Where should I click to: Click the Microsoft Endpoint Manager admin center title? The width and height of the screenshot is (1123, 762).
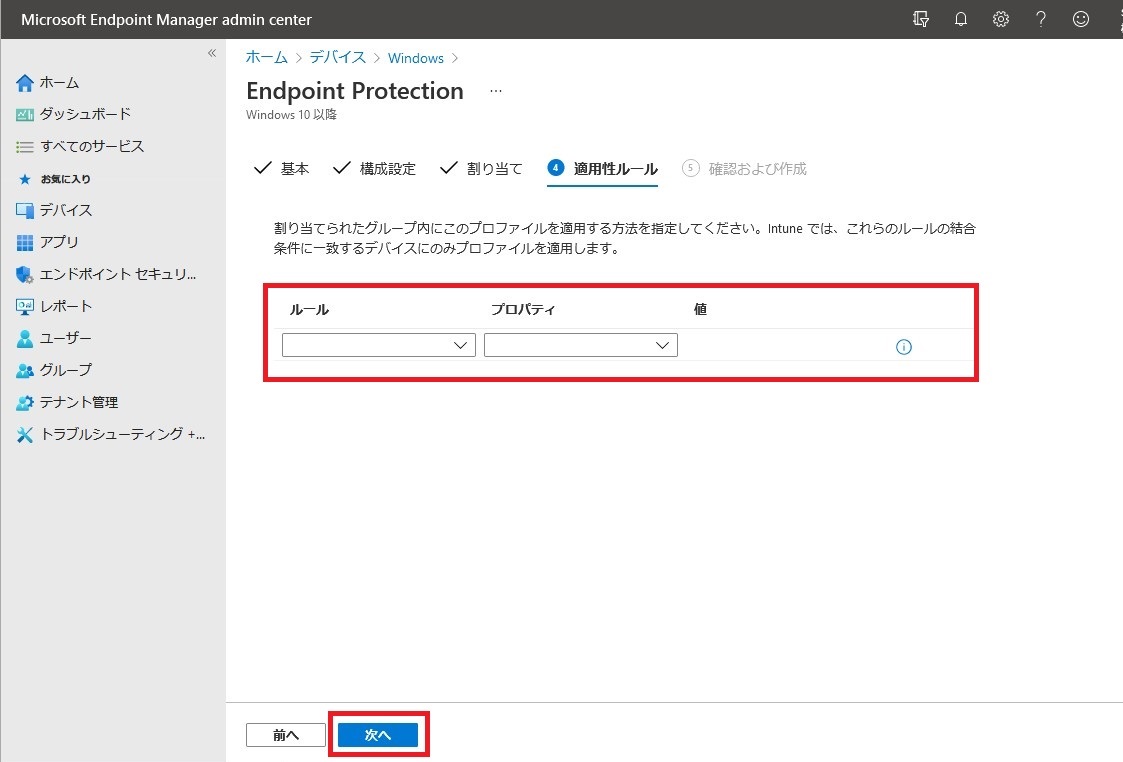point(166,20)
